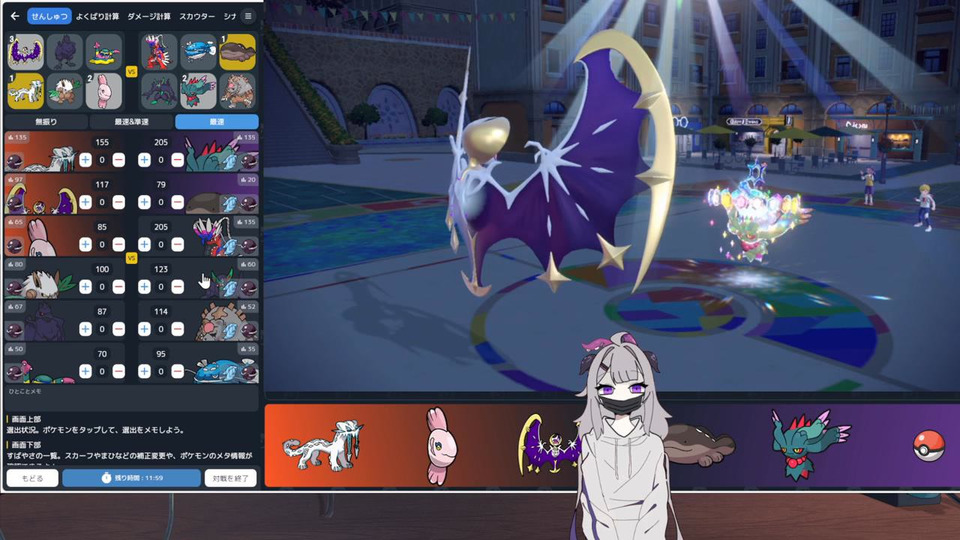The image size is (960, 540).
Task: Open the hamburger menu in the top bar
Action: click(248, 16)
